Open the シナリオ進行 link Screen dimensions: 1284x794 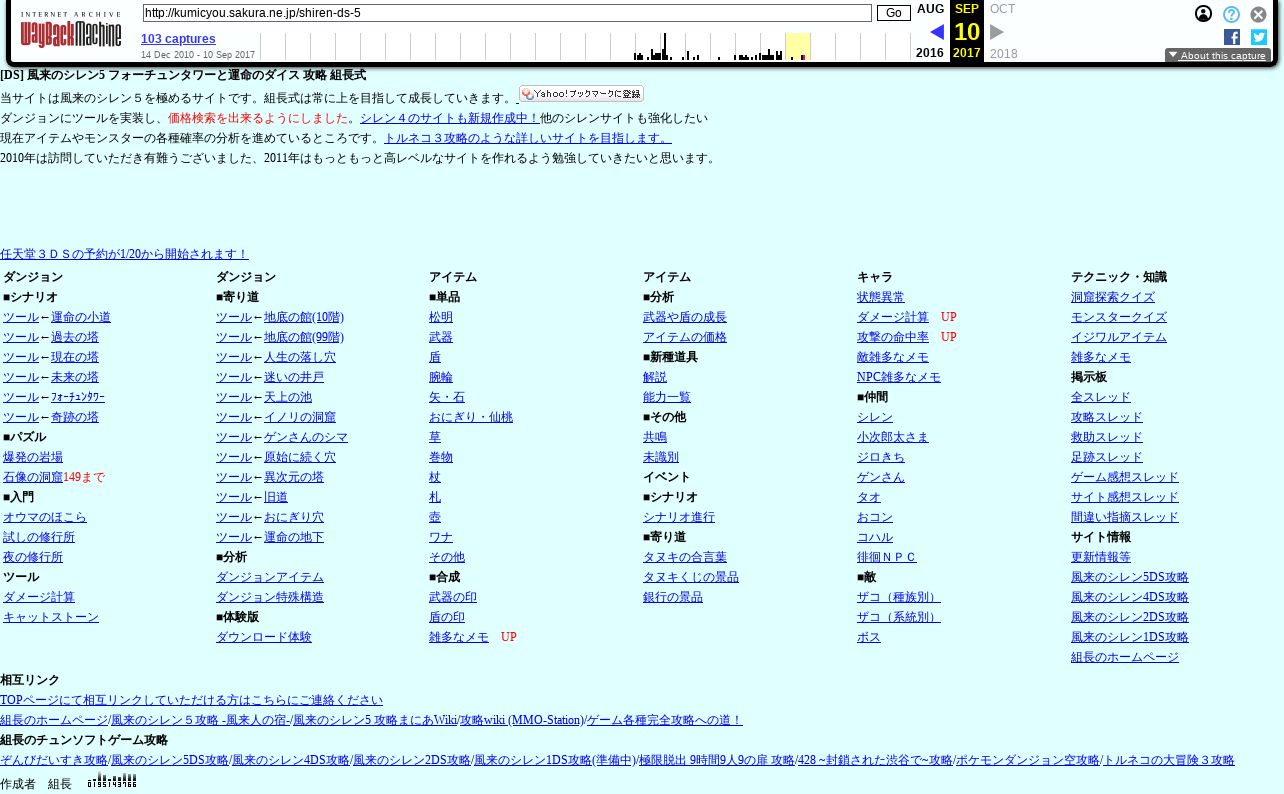[679, 517]
